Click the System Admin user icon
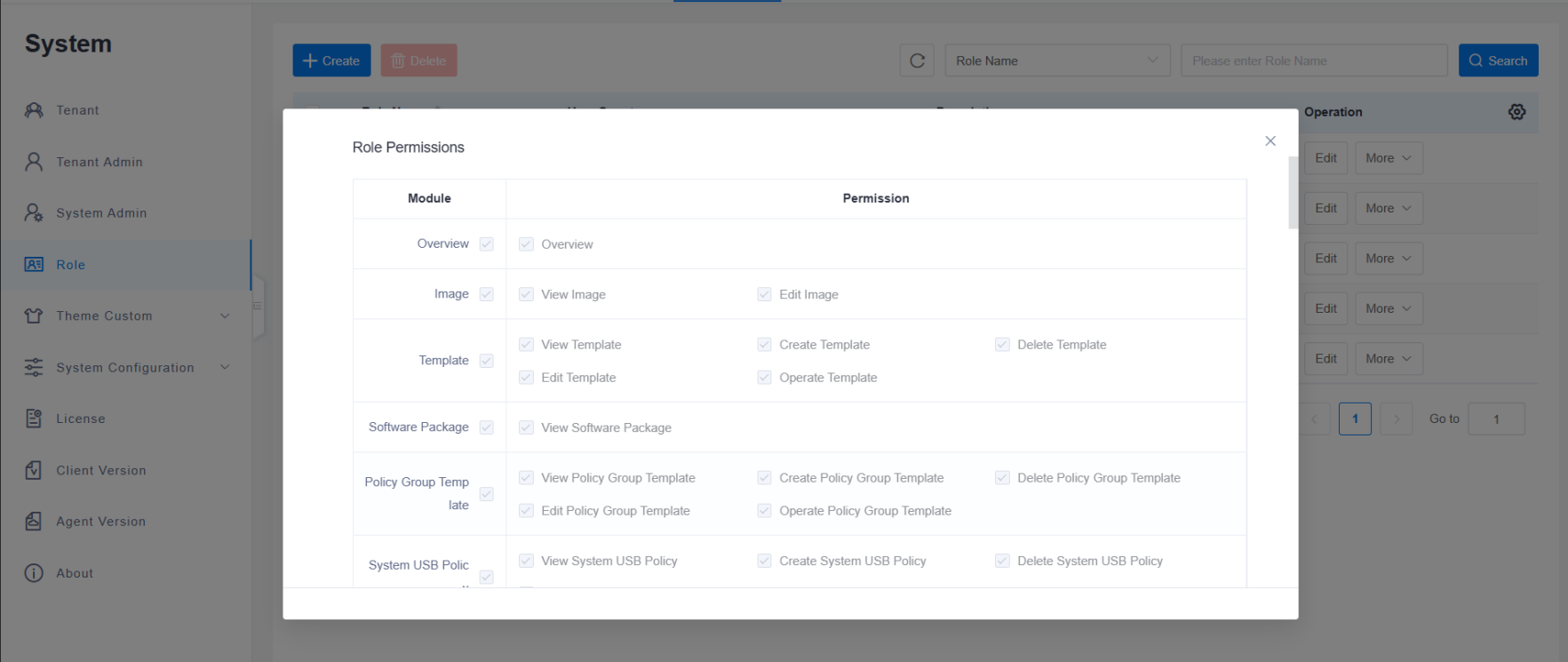The height and width of the screenshot is (662, 1568). pos(34,213)
